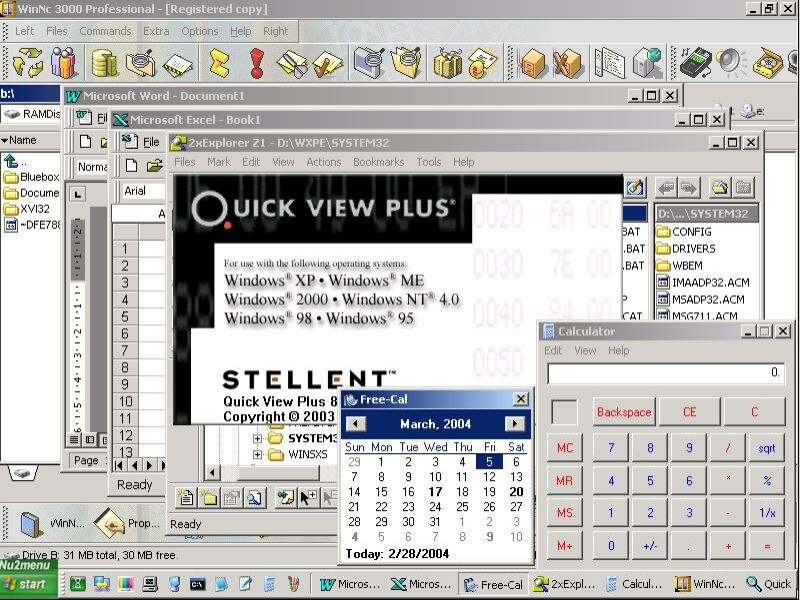The image size is (800, 600).
Task: Click the +/- sign button in Calculator
Action: pyautogui.click(x=650, y=545)
